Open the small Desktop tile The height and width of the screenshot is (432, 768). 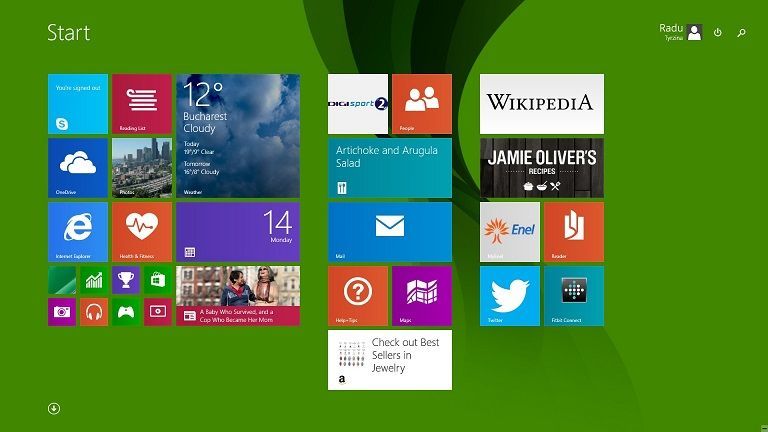coord(62,280)
